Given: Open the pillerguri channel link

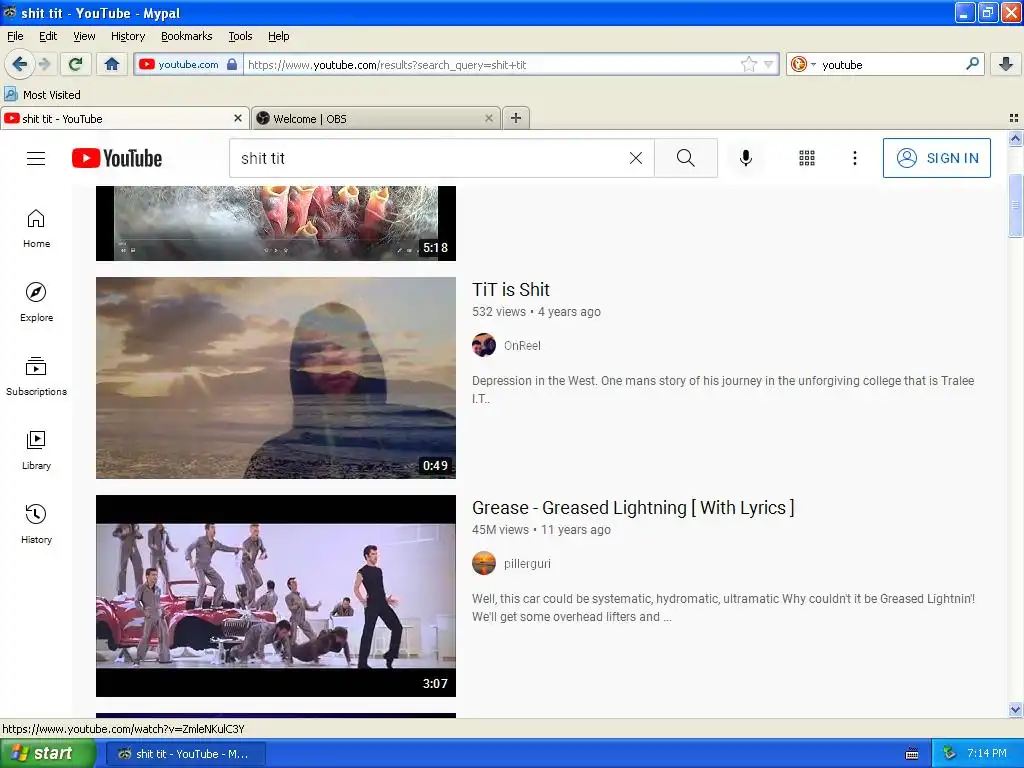Looking at the screenshot, I should [x=527, y=564].
